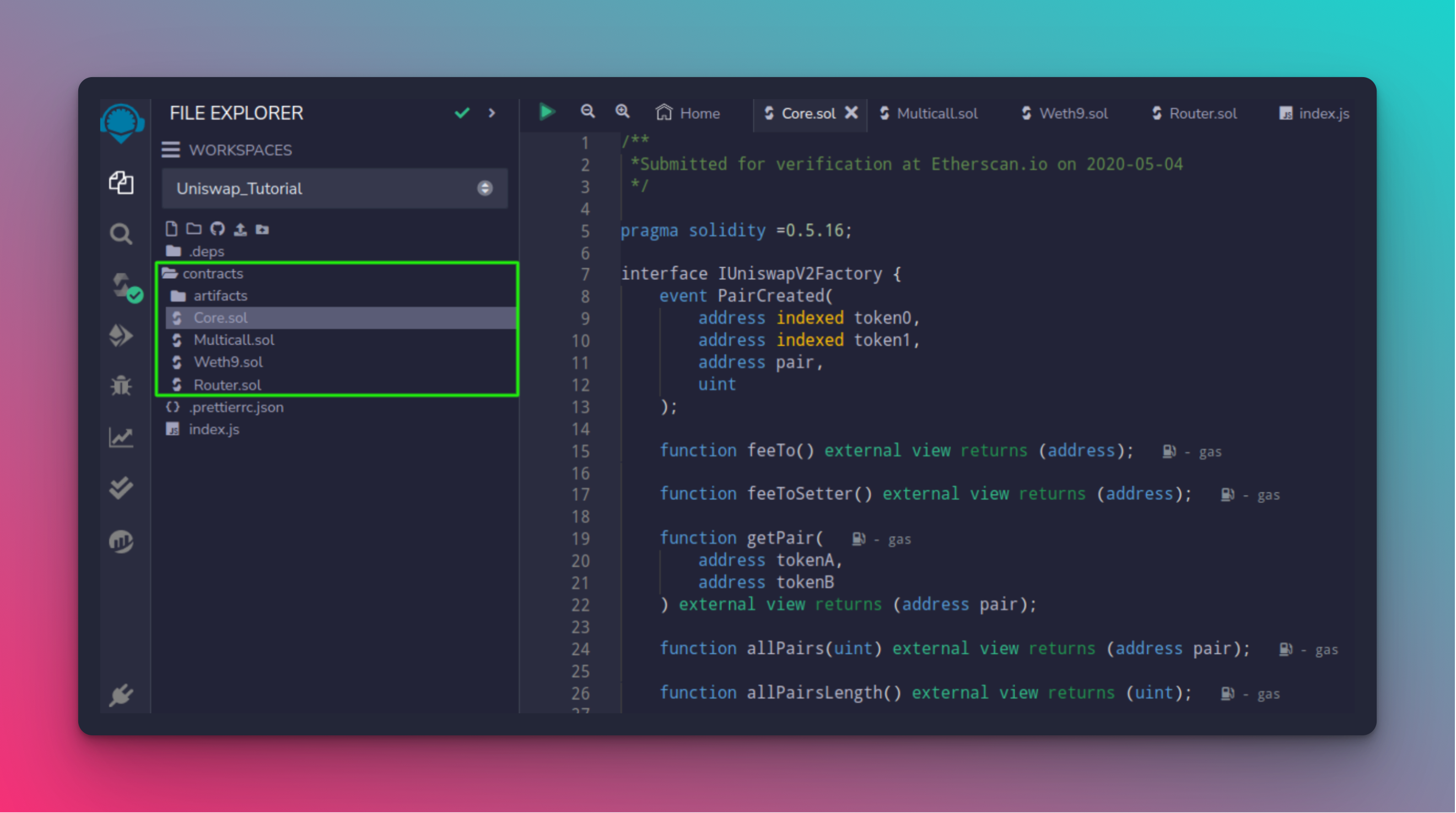This screenshot has width=1456, height=813.
Task: Click gas estimate icon on allPairsLength line
Action: pyautogui.click(x=1227, y=693)
